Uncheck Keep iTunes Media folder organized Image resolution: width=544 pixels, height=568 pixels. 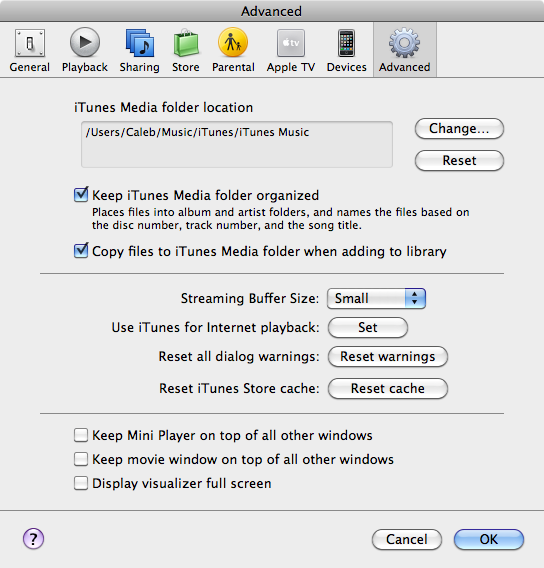[81, 195]
